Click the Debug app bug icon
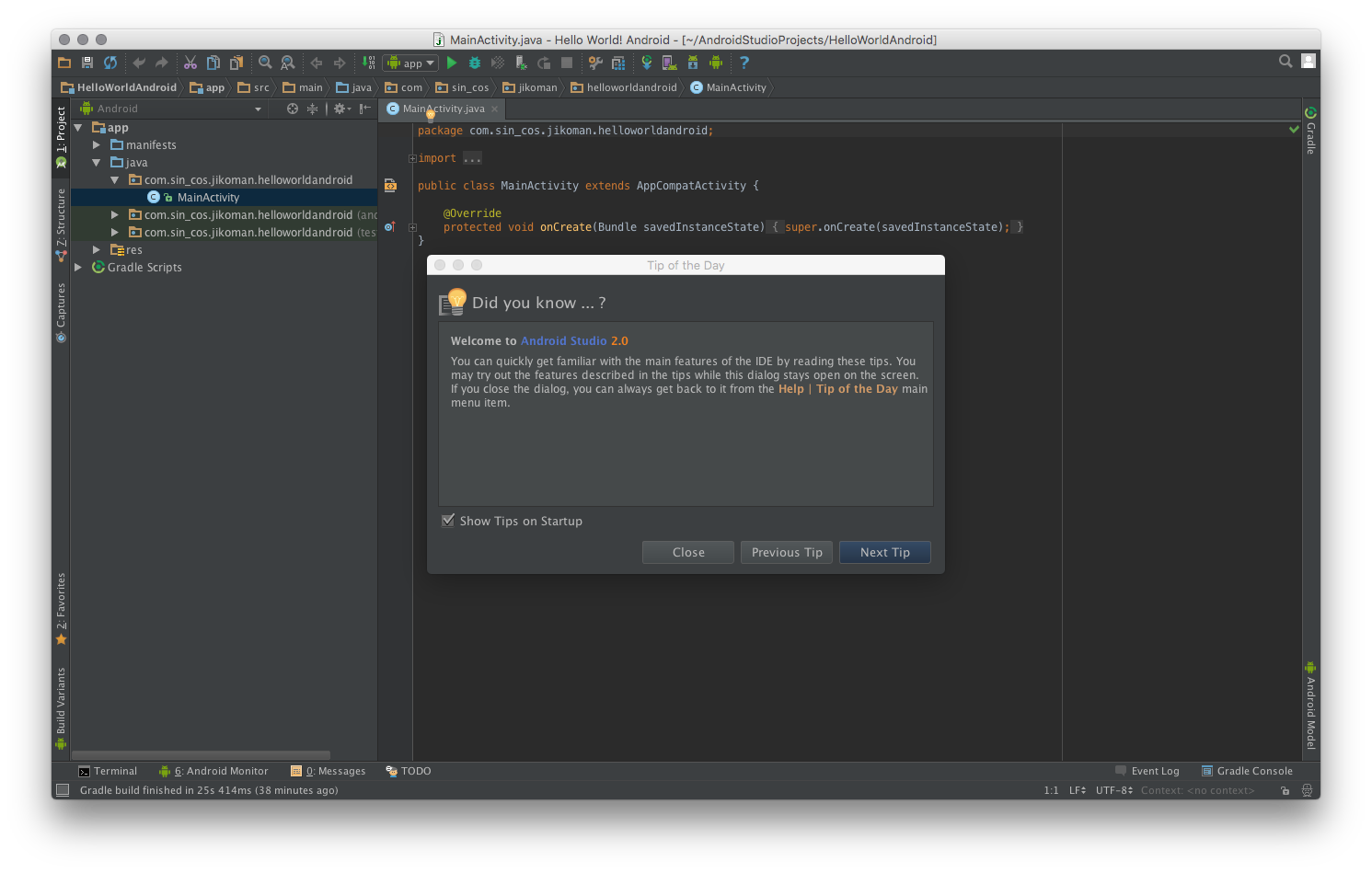This screenshot has width=1372, height=873. (475, 63)
